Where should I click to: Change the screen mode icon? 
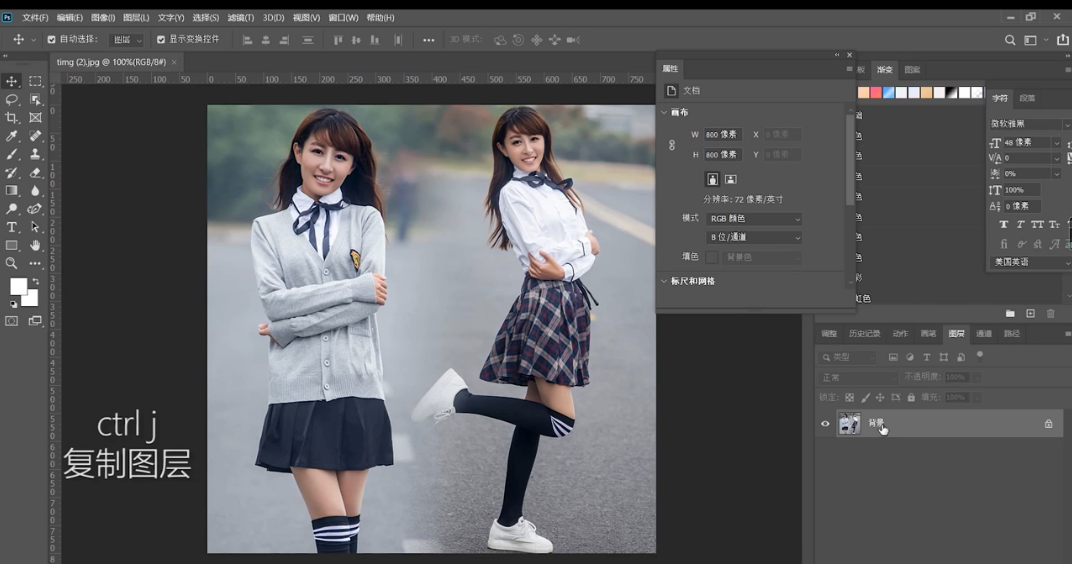point(36,321)
